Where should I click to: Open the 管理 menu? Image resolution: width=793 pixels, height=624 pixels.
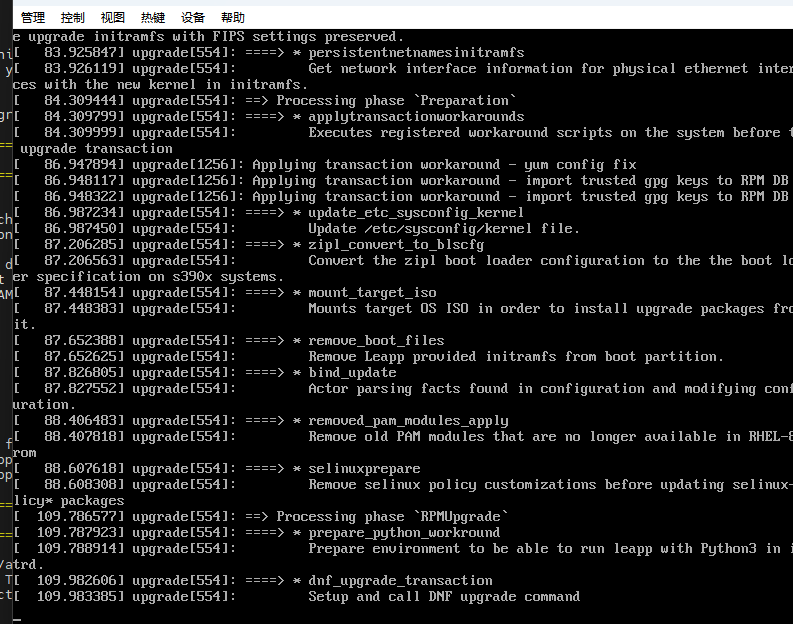33,18
